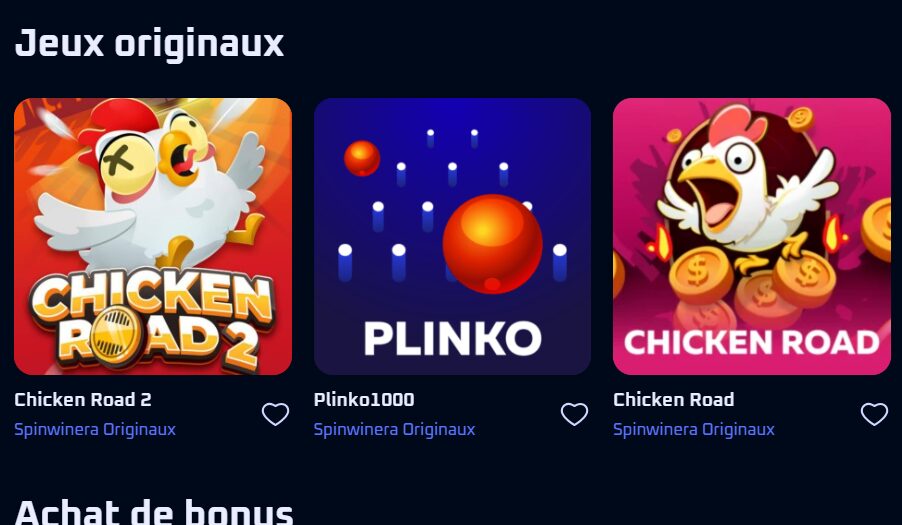Open the Plinko1000 title link

click(364, 400)
